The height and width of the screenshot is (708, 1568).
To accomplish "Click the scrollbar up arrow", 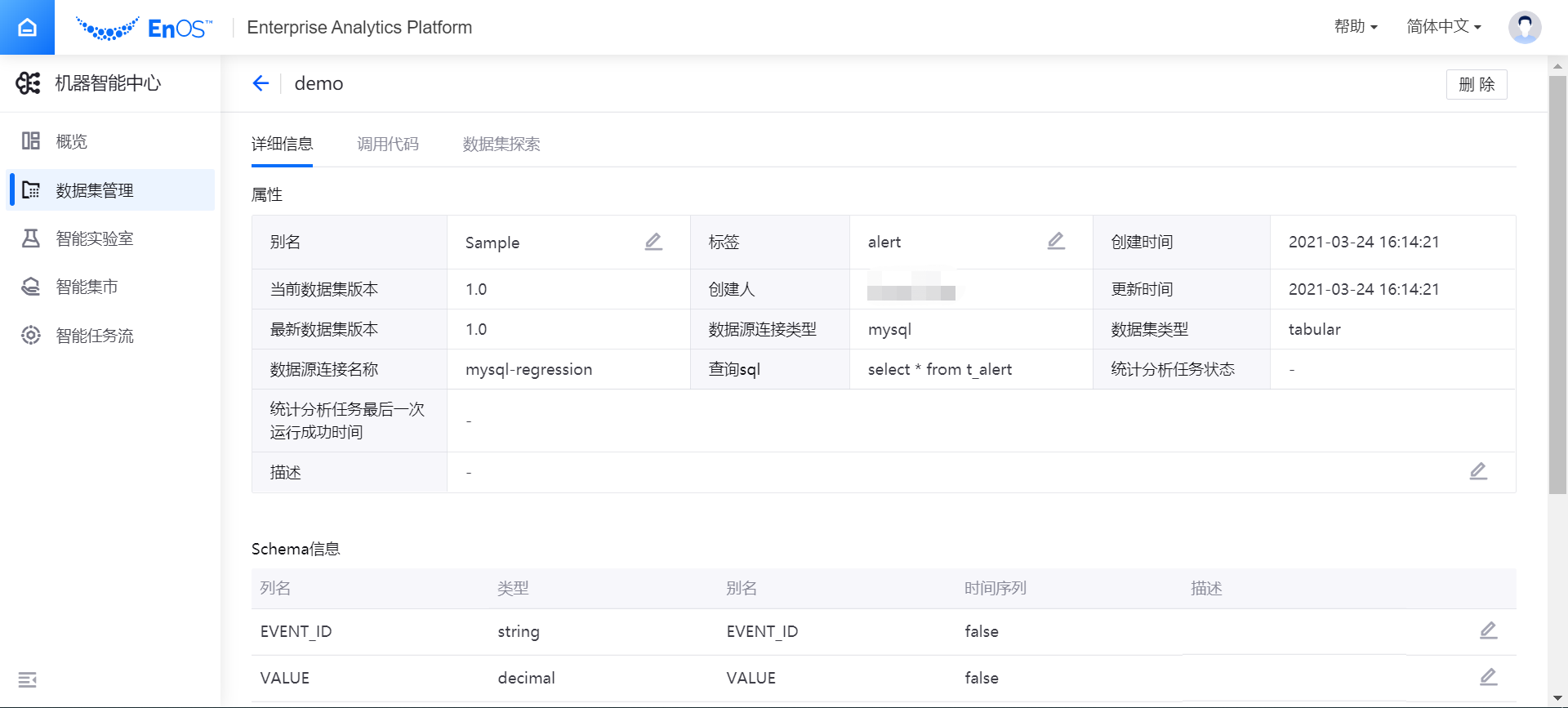I will pyautogui.click(x=1557, y=66).
